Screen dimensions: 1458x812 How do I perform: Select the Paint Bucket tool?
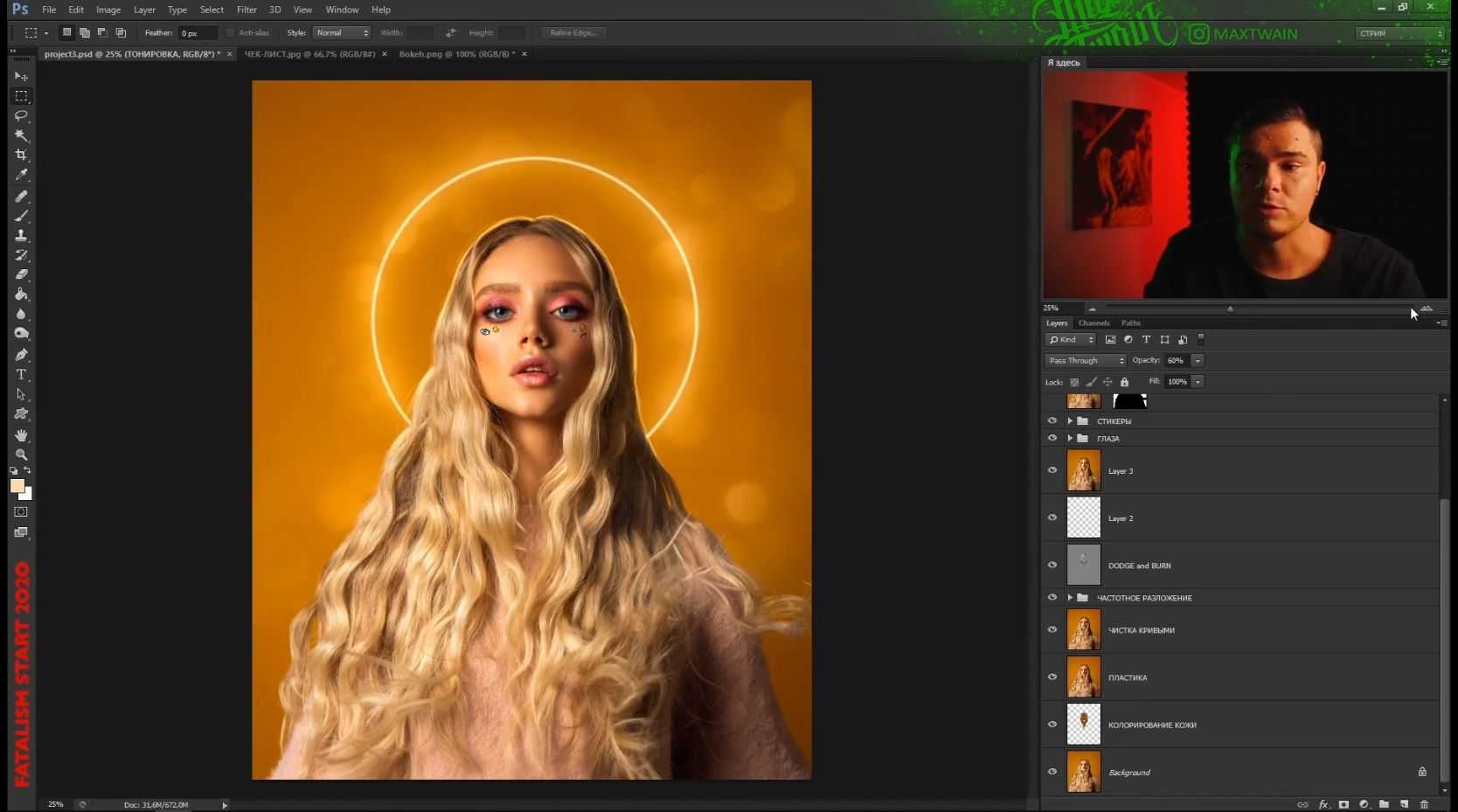point(21,295)
